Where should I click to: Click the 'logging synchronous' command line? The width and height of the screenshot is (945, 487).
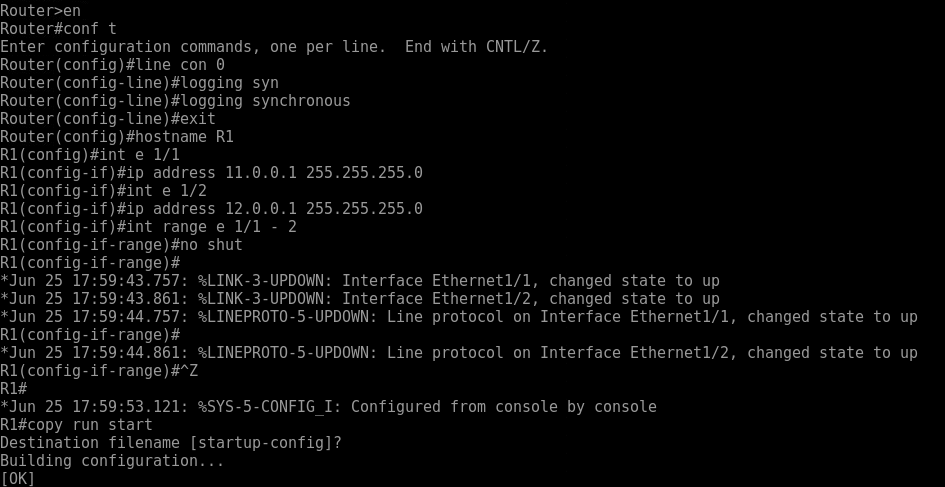pos(175,101)
